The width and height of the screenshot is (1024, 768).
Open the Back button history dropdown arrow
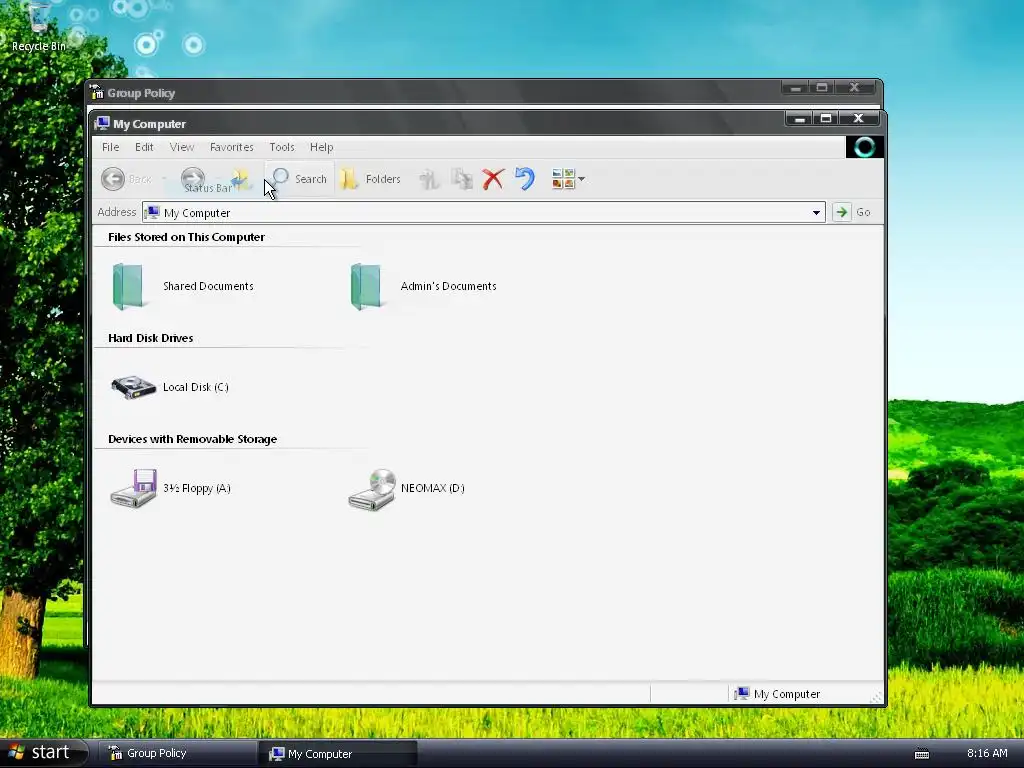[x=164, y=179]
